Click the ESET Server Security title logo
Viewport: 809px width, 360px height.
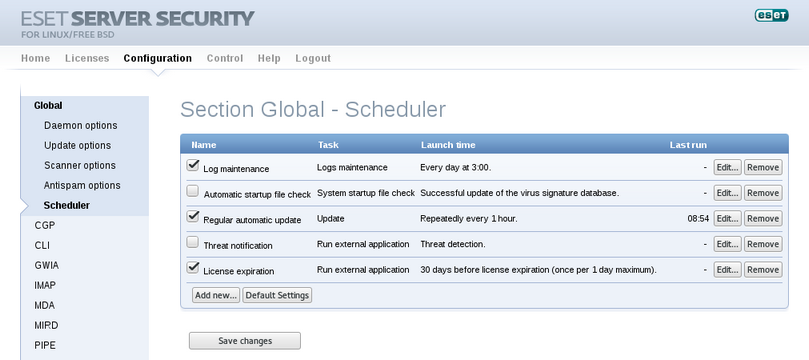[137, 24]
